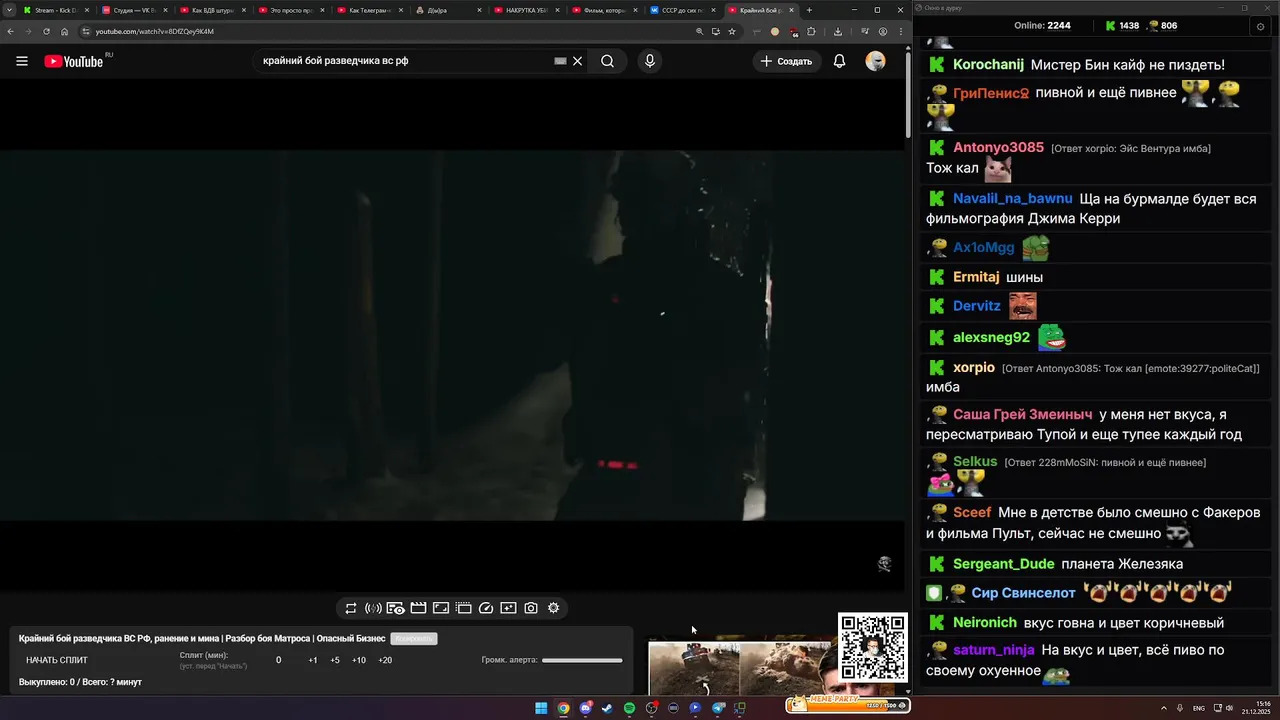
Task: Click the Online: 2244 viewer counter
Action: tap(1042, 26)
